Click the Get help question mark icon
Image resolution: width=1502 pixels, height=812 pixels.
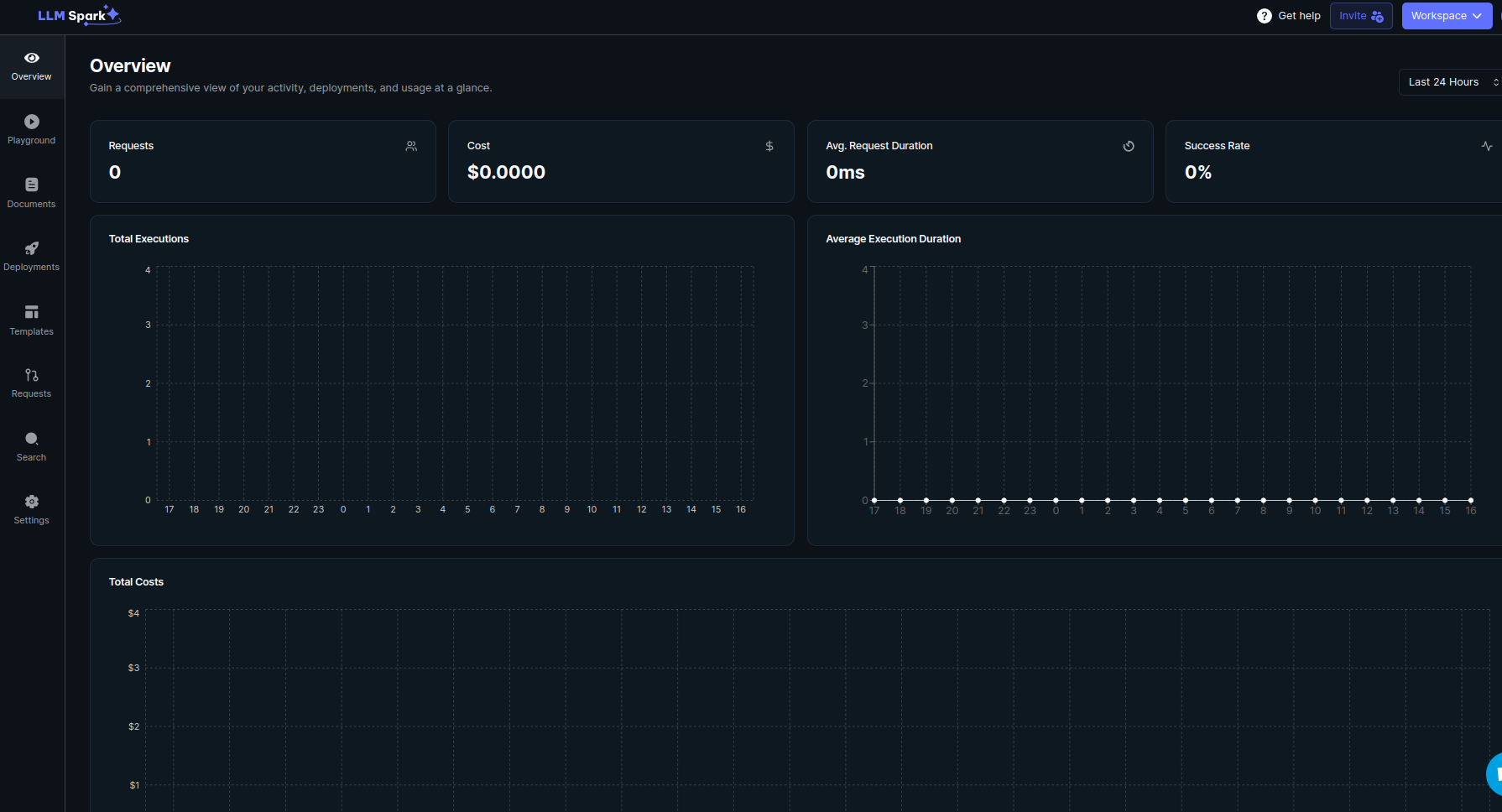click(1264, 16)
